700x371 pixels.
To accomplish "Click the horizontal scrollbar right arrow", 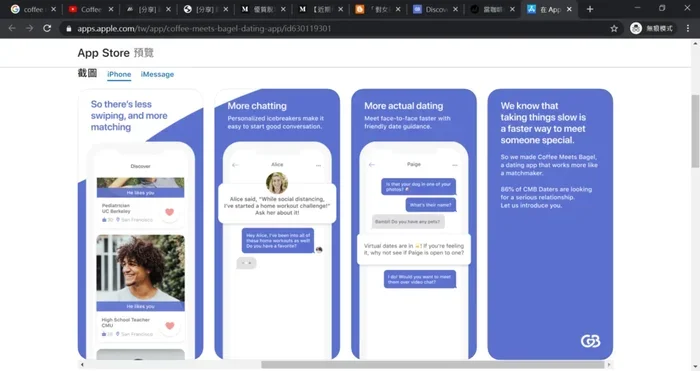I will click(609, 365).
